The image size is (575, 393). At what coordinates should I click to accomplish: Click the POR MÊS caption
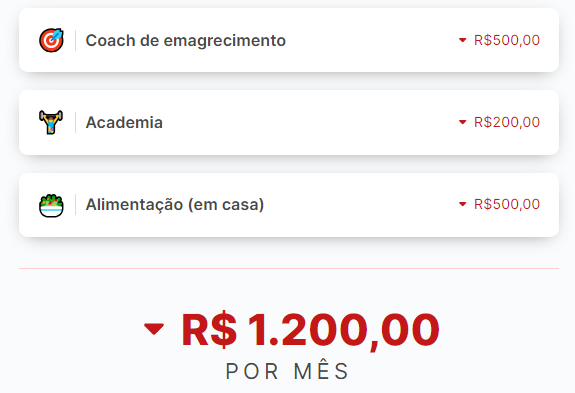click(288, 371)
